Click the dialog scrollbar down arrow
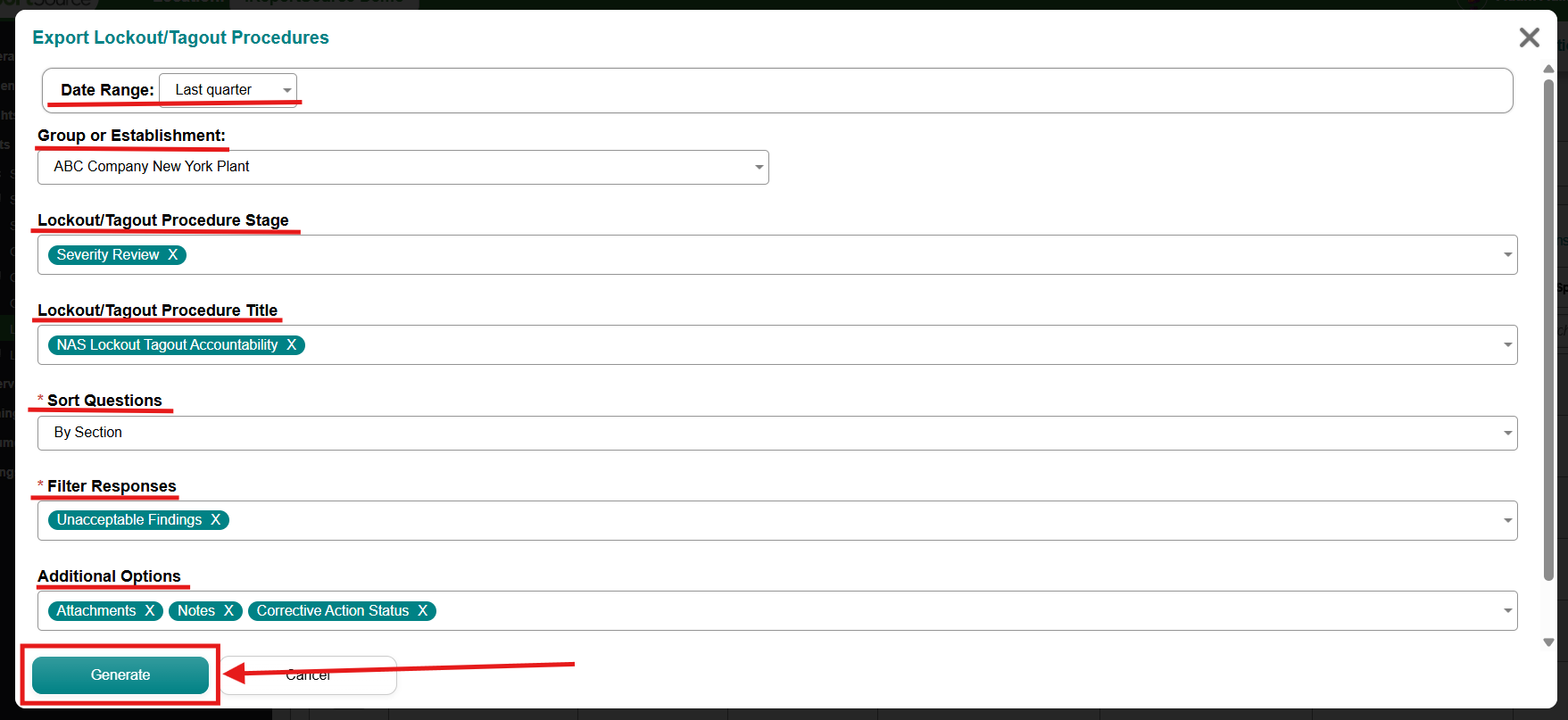Image resolution: width=1568 pixels, height=720 pixels. [1549, 642]
